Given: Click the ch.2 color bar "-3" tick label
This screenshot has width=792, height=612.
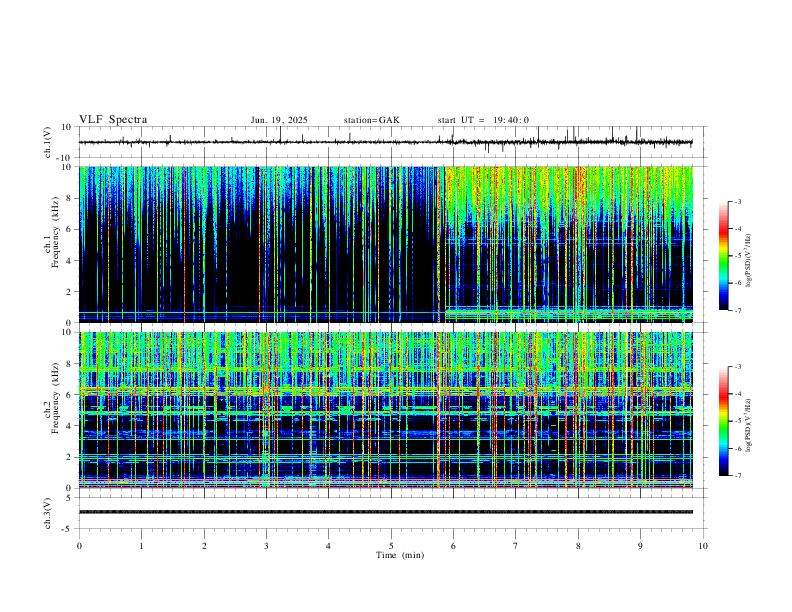Looking at the screenshot, I should click(737, 367).
